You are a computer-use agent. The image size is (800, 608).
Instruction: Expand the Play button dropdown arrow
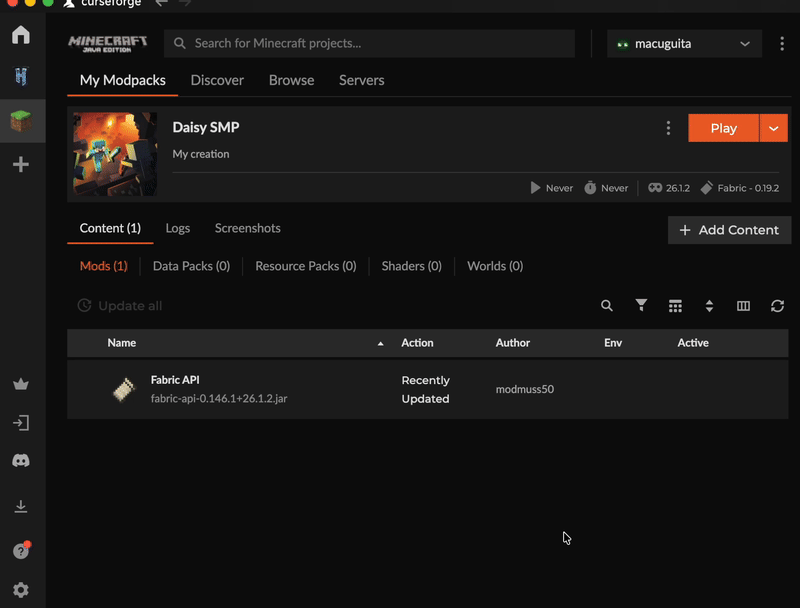coord(773,128)
